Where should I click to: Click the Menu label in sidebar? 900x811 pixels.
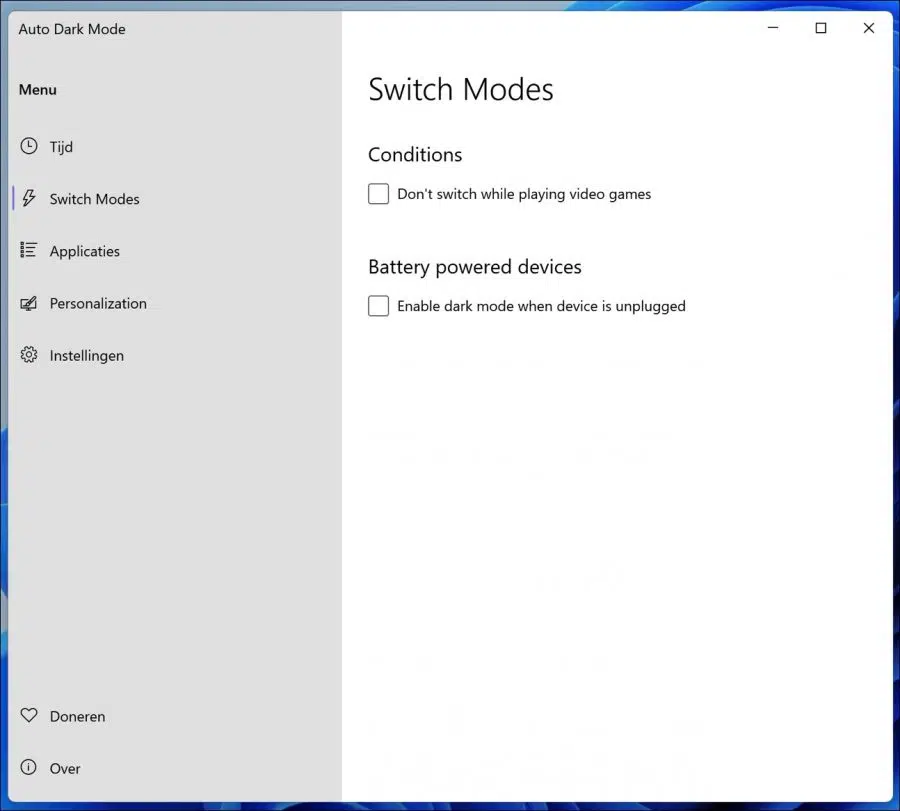point(38,90)
